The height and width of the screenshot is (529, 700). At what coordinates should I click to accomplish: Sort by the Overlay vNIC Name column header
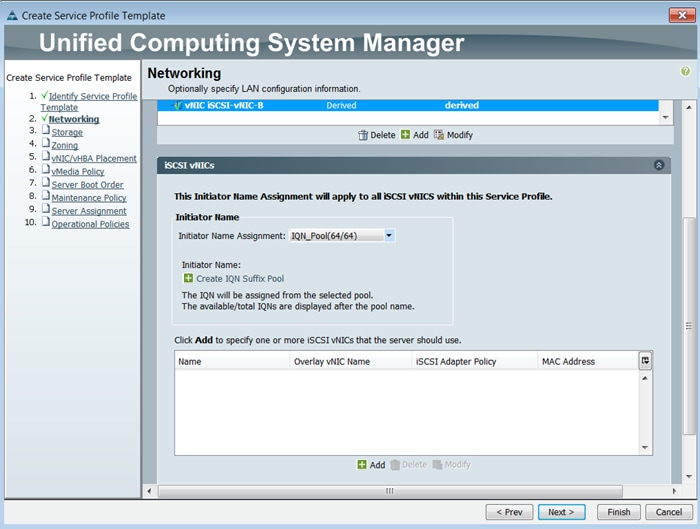351,361
